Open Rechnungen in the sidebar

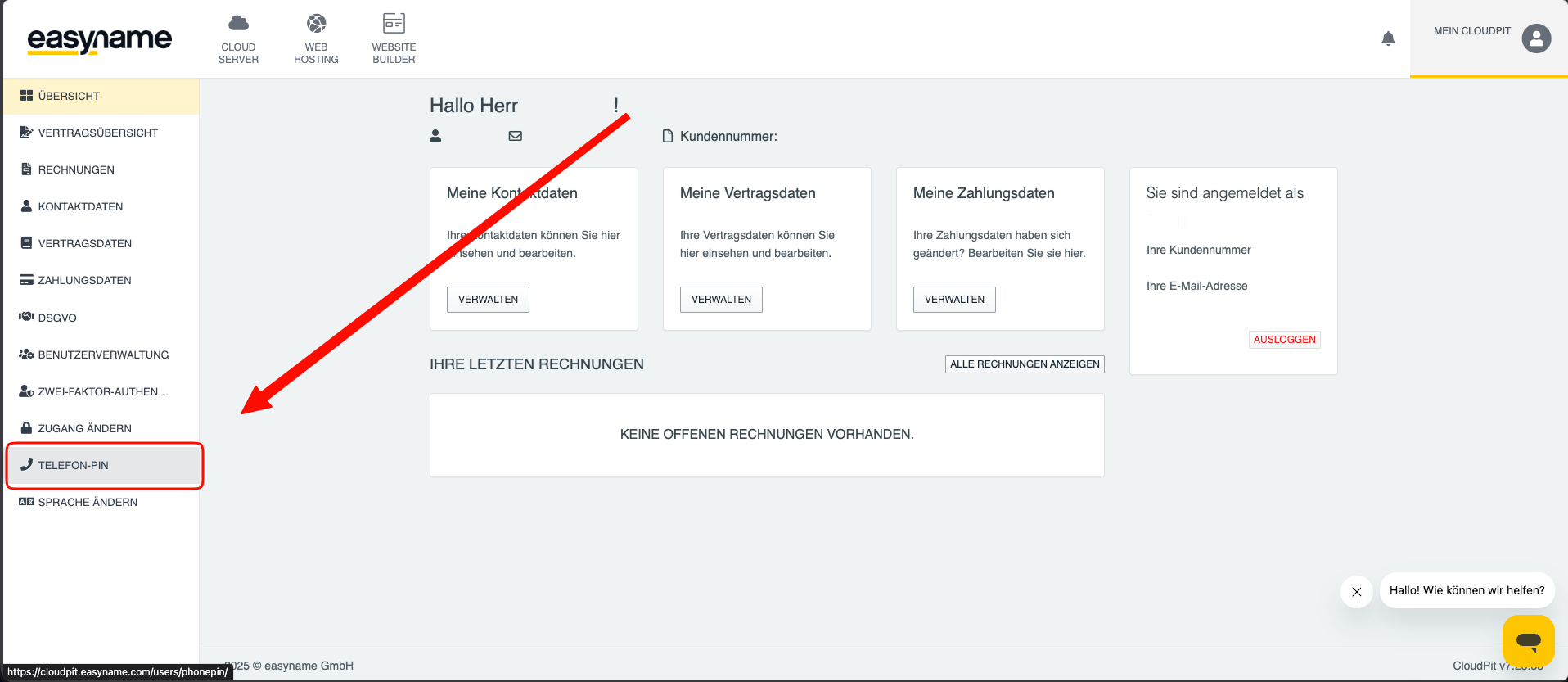pyautogui.click(x=76, y=169)
